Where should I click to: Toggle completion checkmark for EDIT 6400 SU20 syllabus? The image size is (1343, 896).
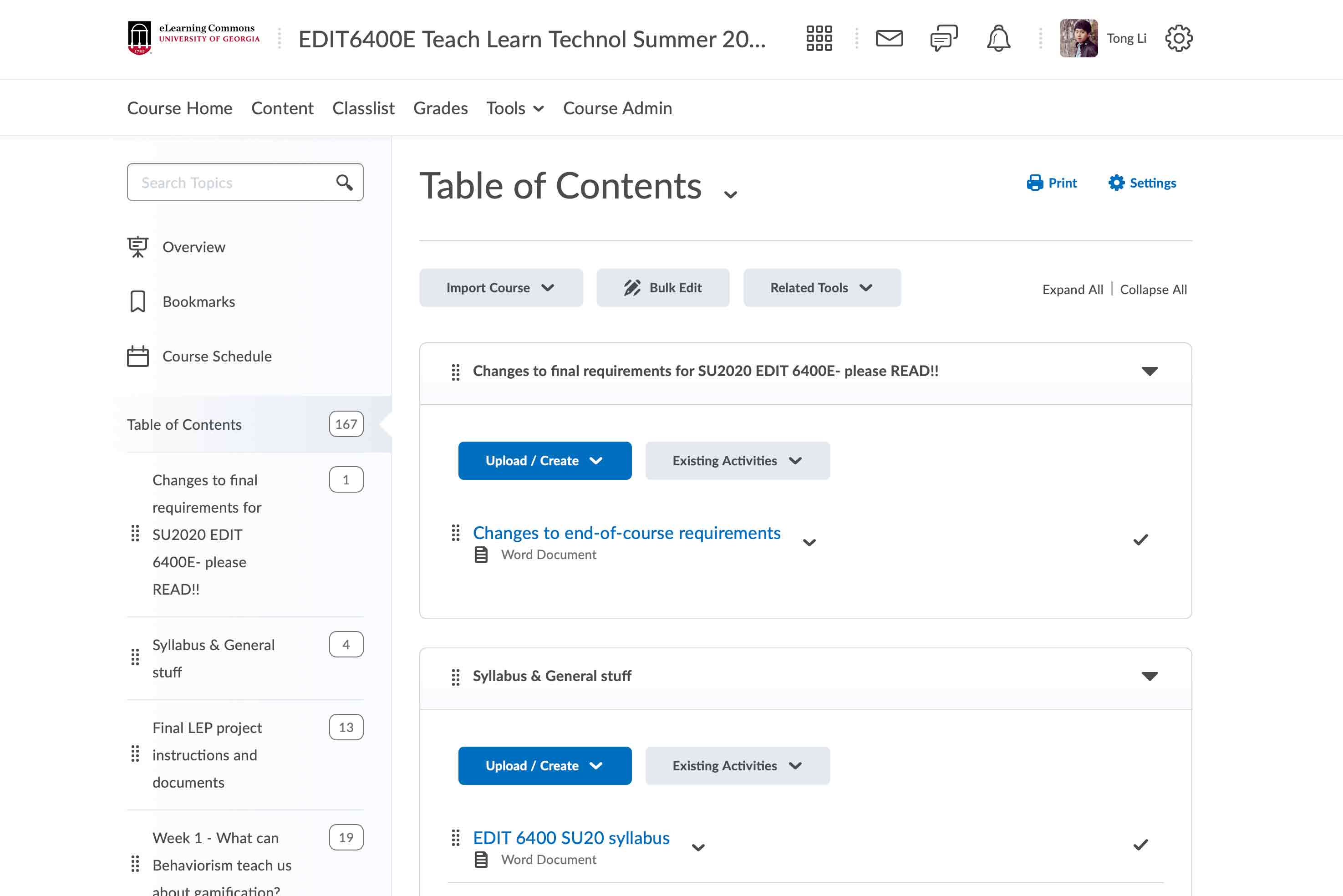click(x=1140, y=845)
